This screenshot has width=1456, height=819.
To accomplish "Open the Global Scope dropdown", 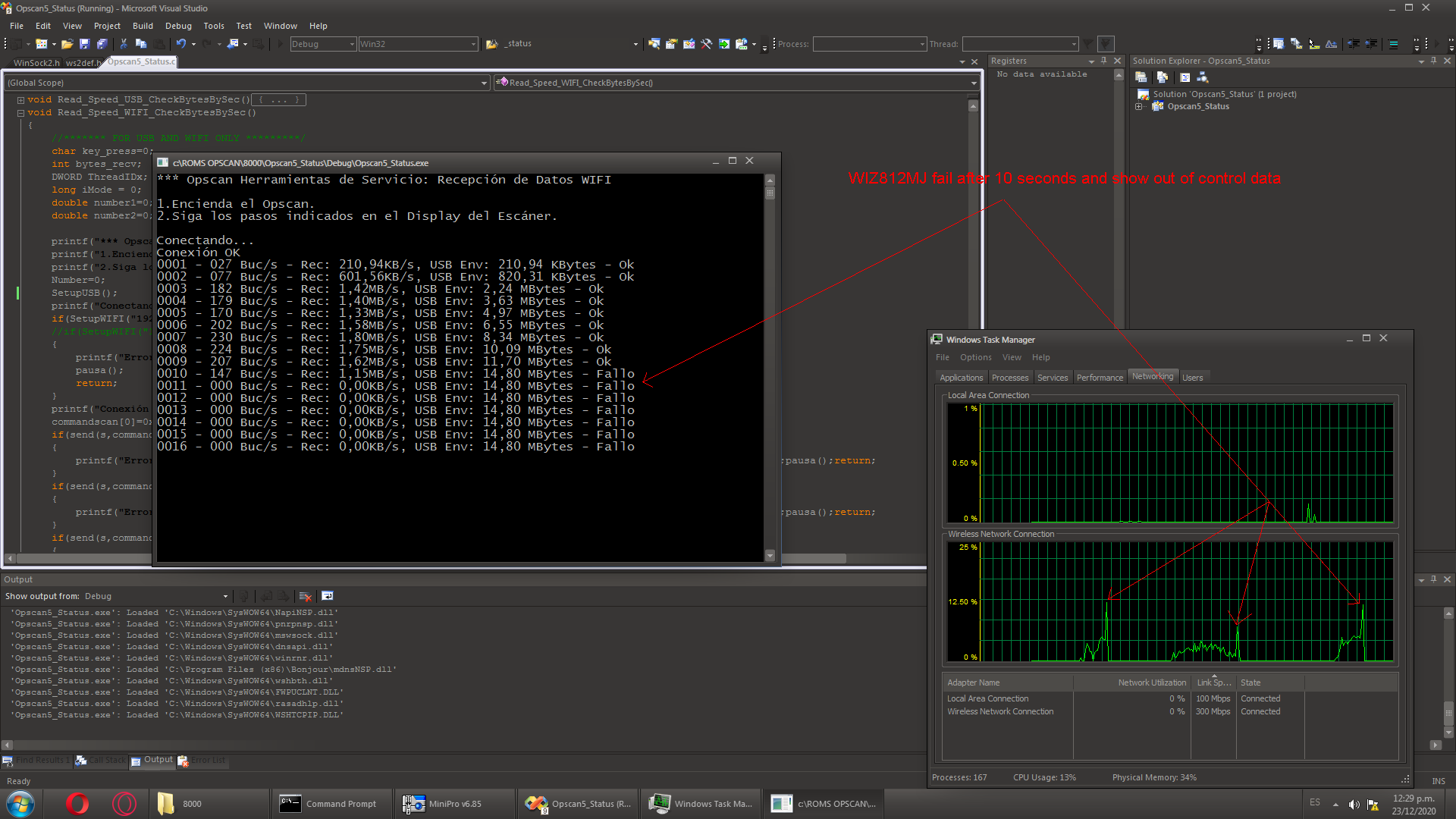I will click(247, 83).
